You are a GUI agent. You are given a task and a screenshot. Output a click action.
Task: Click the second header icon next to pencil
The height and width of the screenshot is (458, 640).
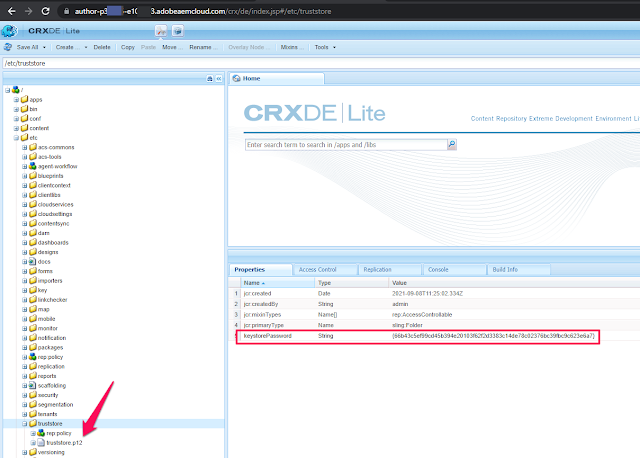(177, 31)
